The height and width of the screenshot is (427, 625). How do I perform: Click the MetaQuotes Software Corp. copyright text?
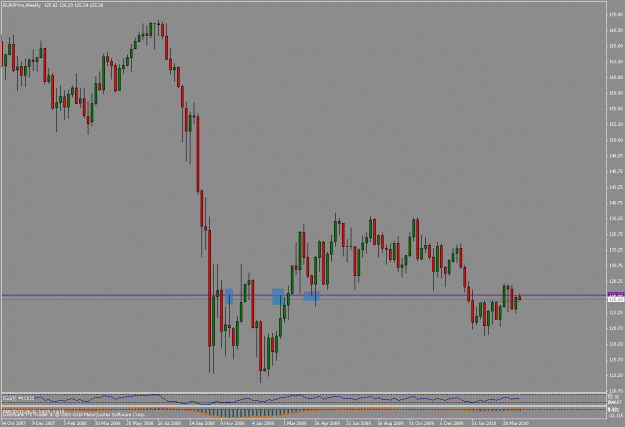74,414
